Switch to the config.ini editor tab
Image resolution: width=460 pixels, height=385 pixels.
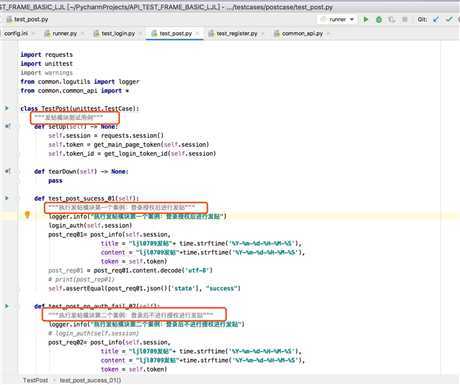tap(16, 33)
